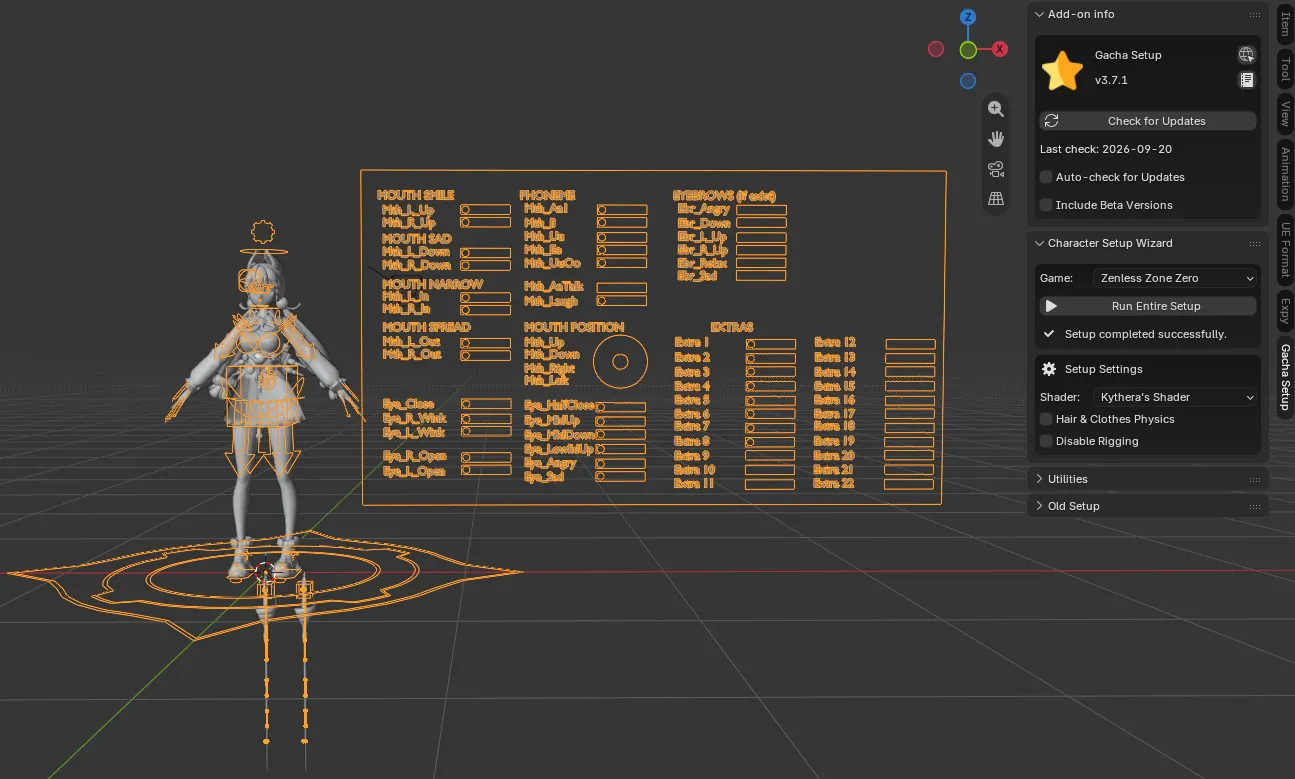
Task: Switch to the Animation sidebar tab
Action: (x=1285, y=174)
